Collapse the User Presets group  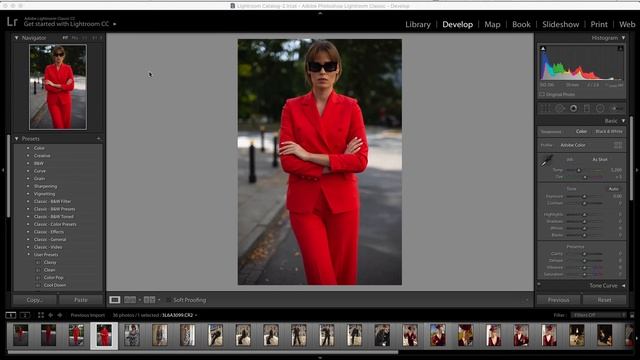(x=28, y=255)
